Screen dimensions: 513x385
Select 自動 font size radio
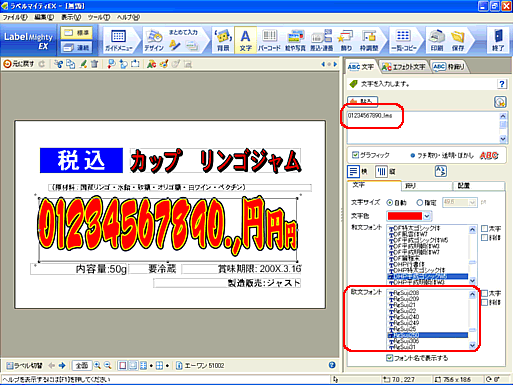coord(389,202)
